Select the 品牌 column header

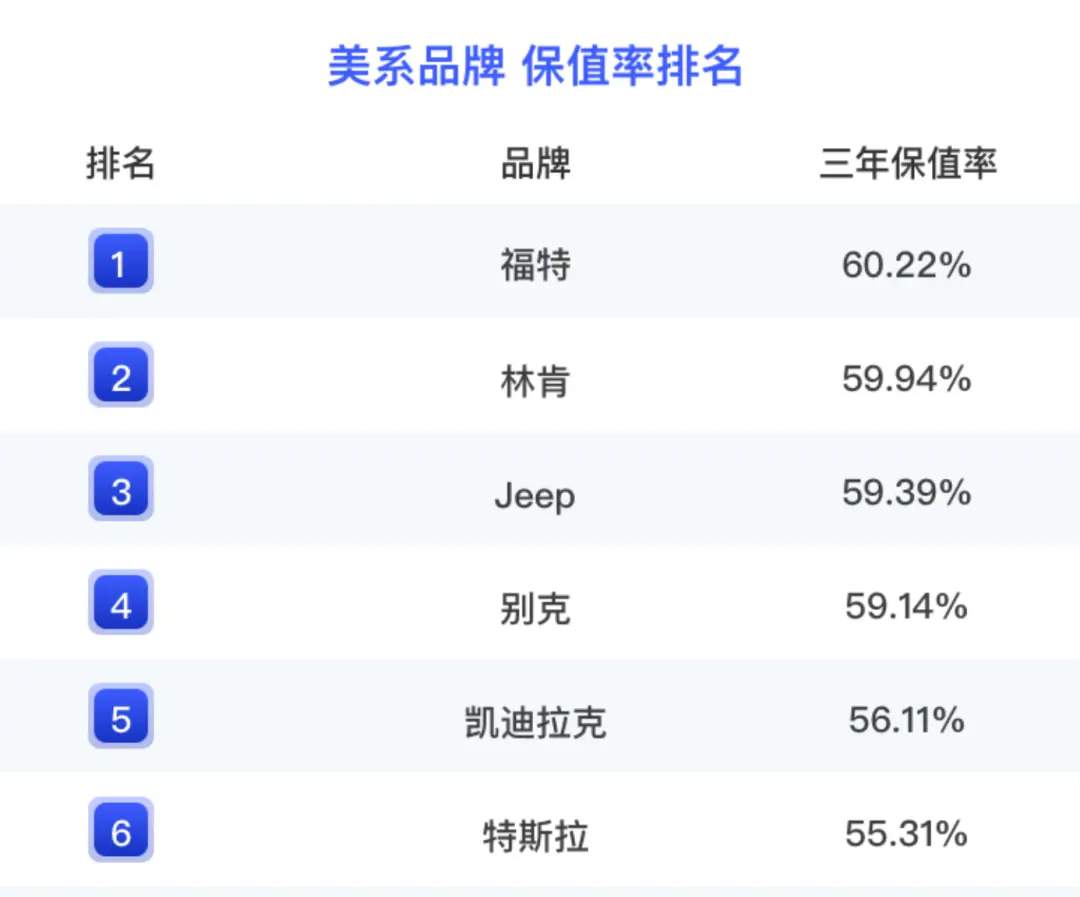coord(535,164)
